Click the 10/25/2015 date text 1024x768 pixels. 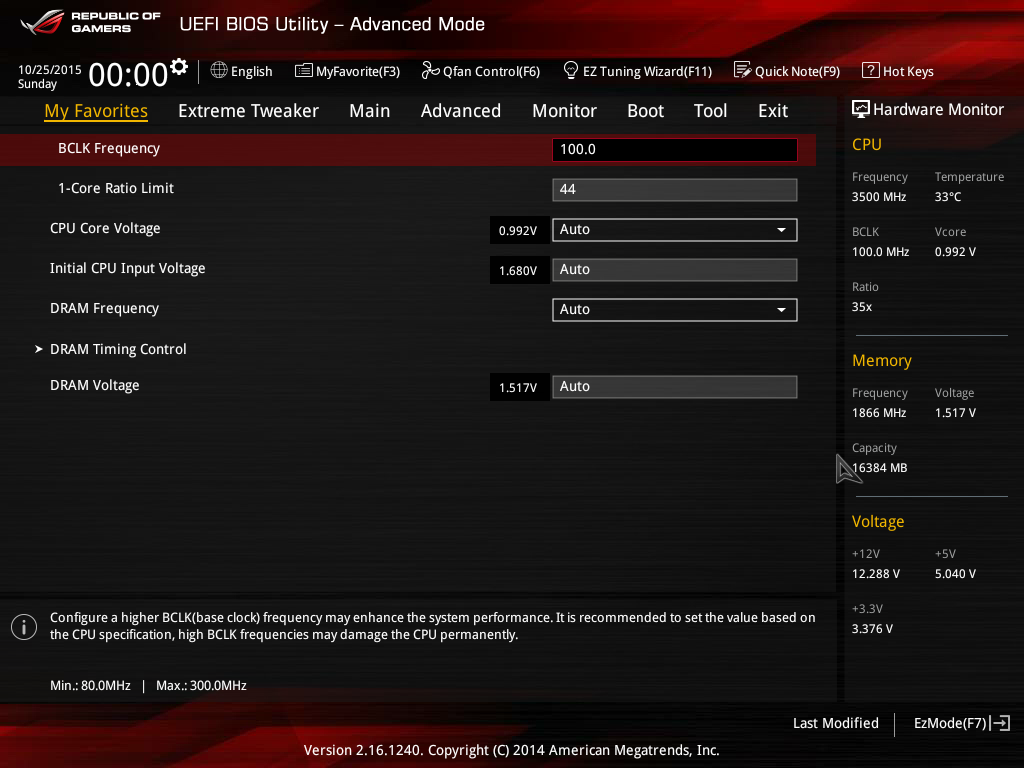[50, 69]
